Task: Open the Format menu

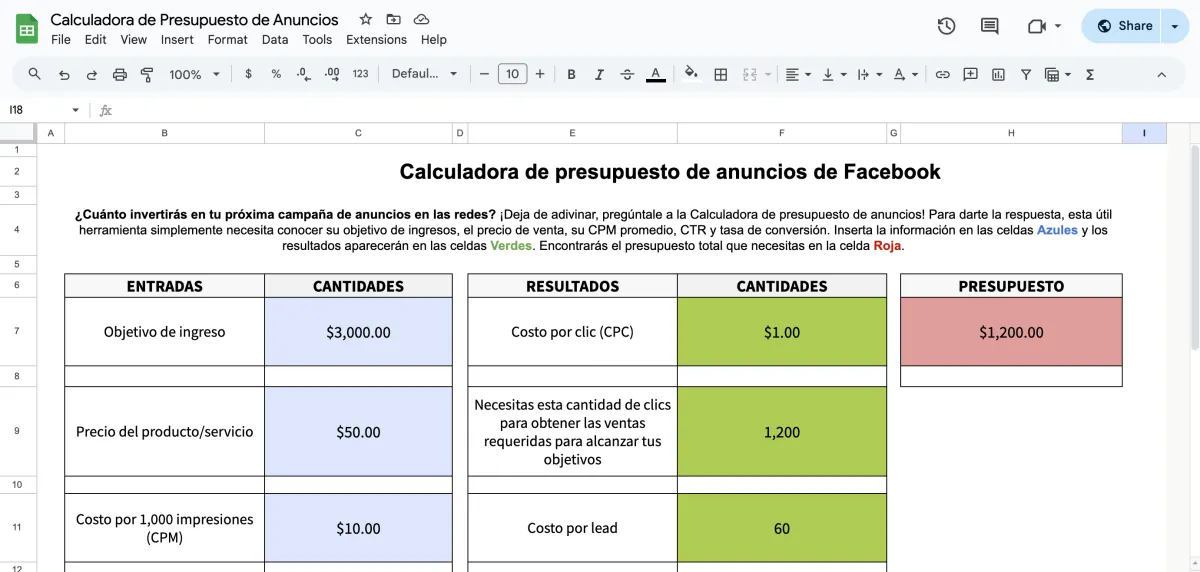Action: pyautogui.click(x=228, y=40)
